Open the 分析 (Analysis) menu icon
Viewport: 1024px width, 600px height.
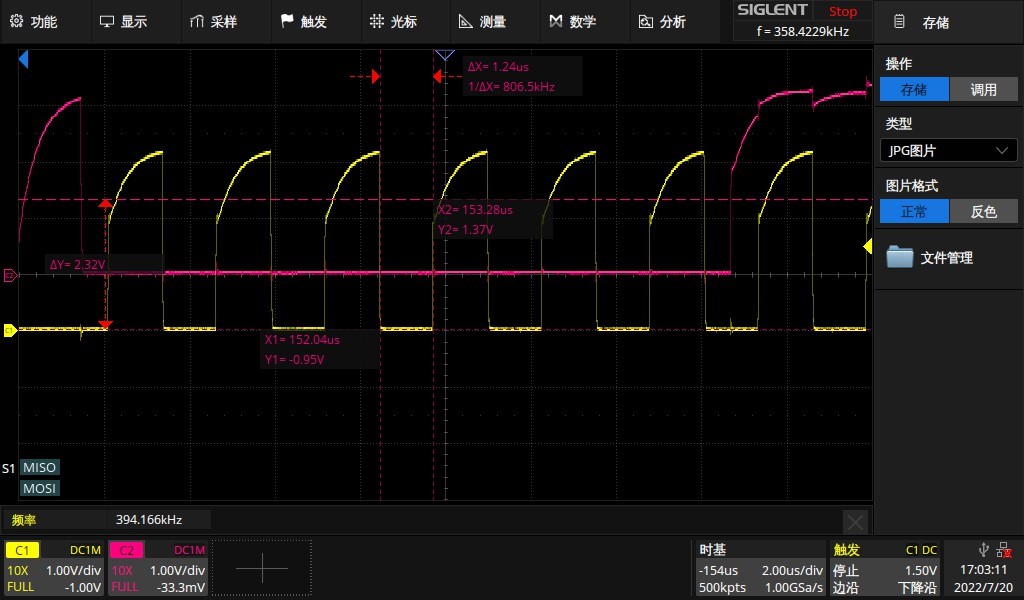click(x=665, y=20)
